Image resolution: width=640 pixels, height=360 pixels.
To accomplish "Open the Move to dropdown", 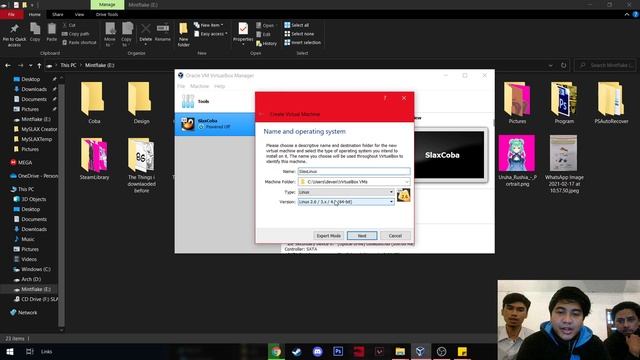I will point(110,35).
